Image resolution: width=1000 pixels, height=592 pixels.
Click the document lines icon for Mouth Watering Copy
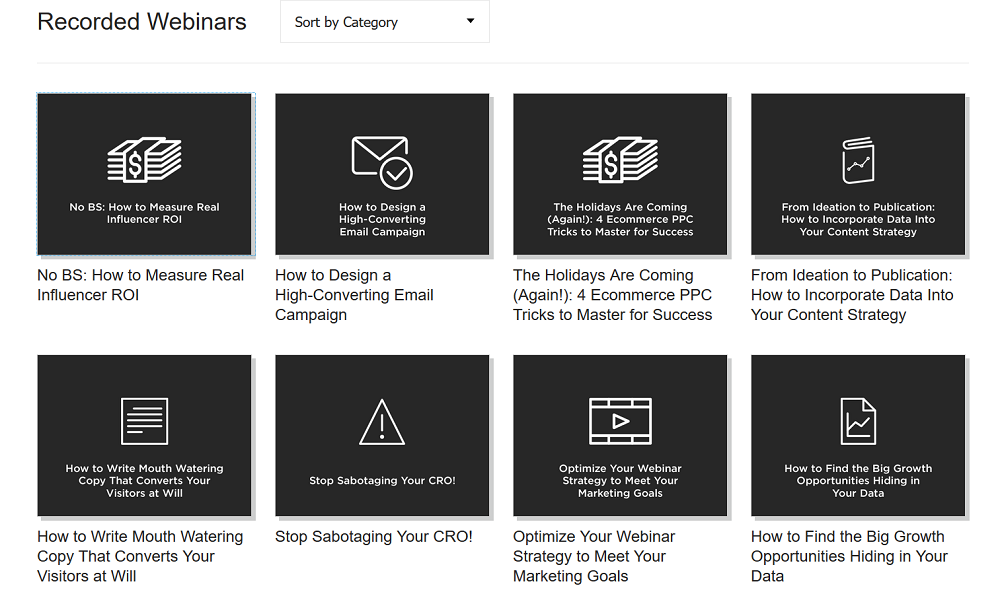click(144, 421)
